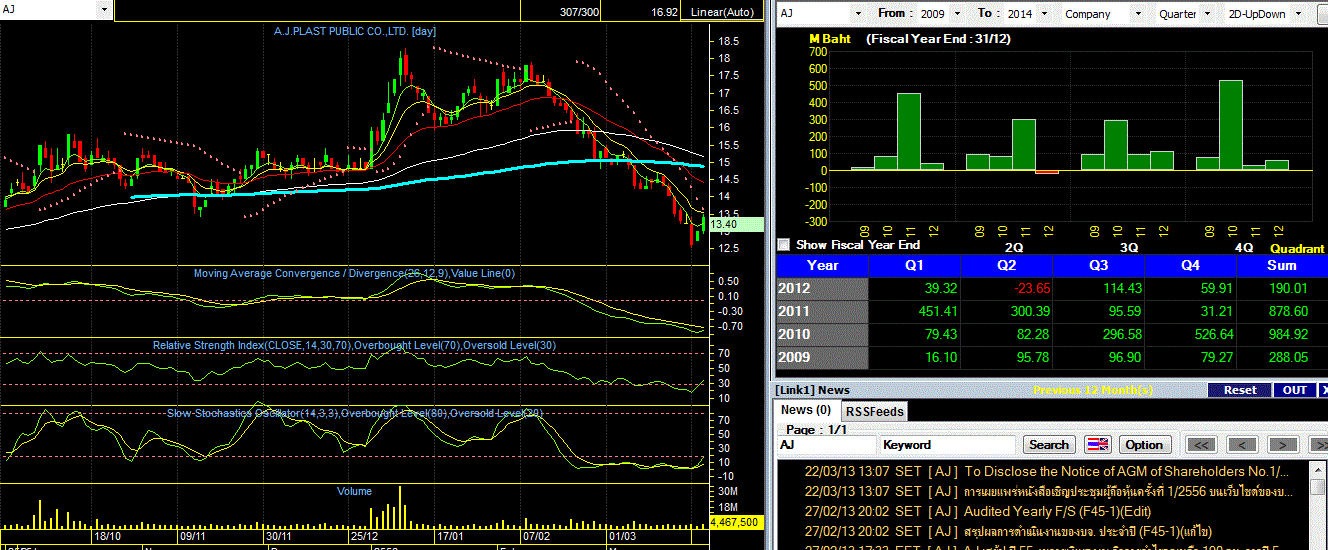
Task: Open the chart symbol dropdown showing AJ
Action: click(105, 9)
